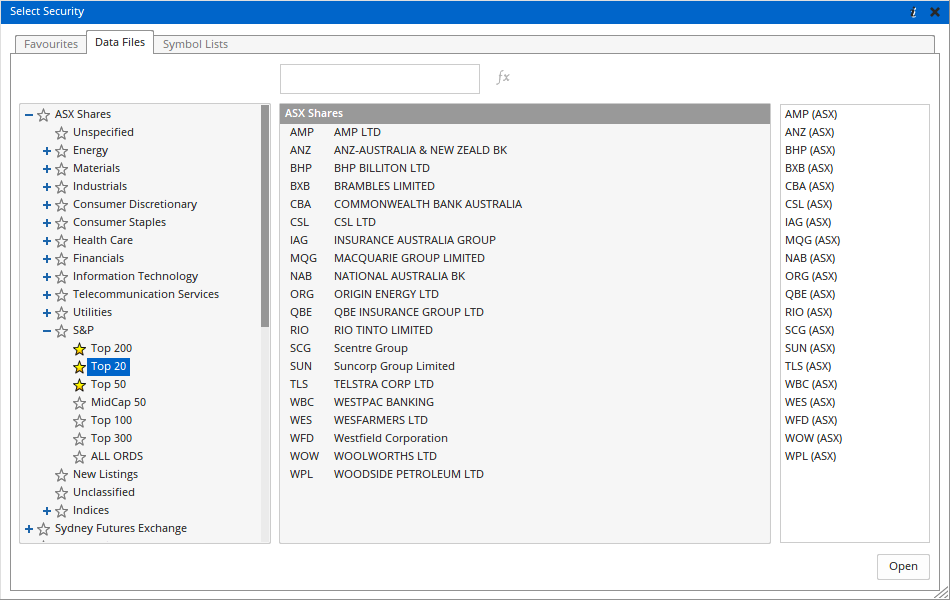Select the RIO TINTO LIMITED row

[525, 330]
